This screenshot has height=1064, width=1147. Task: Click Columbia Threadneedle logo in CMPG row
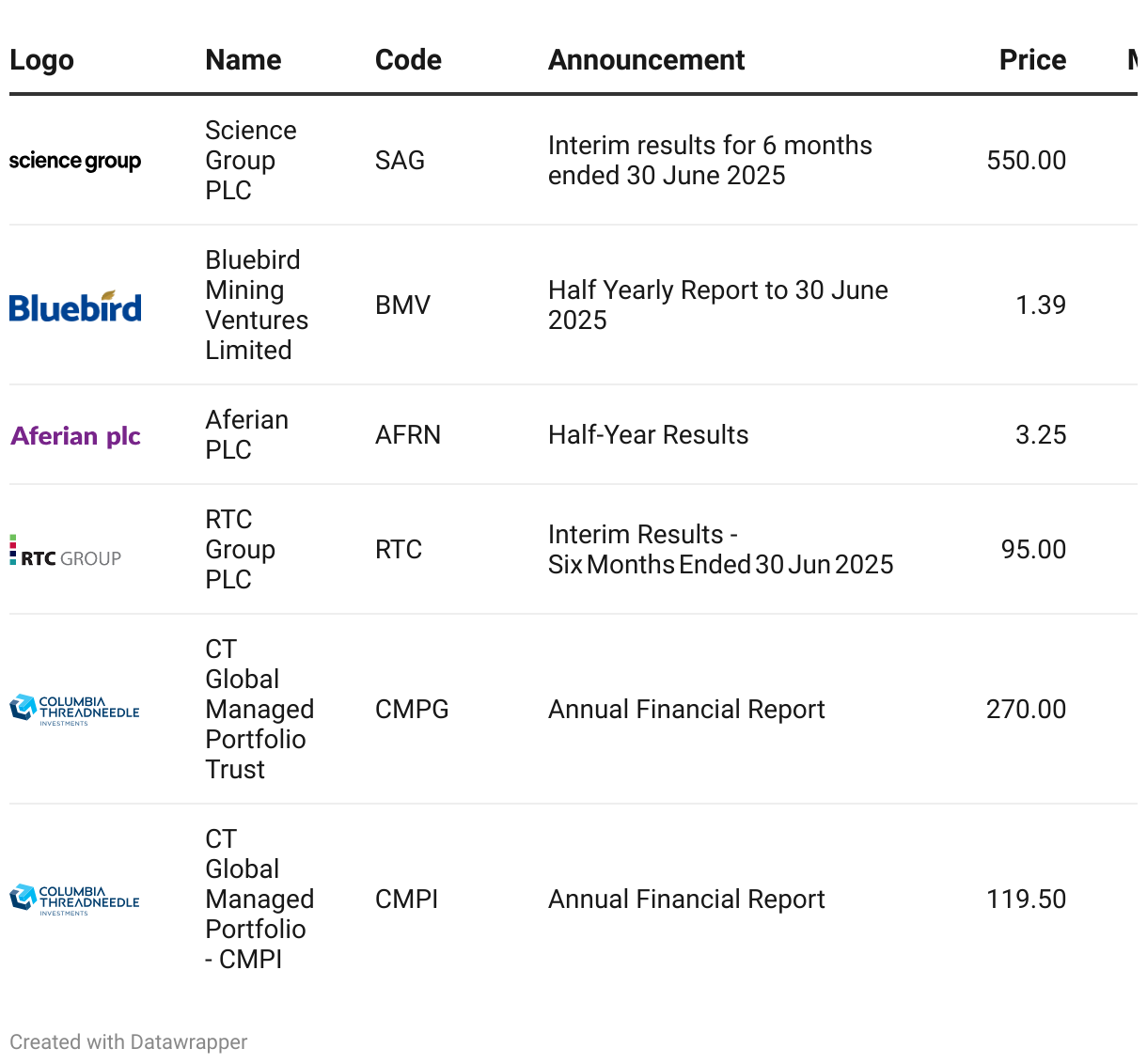tap(74, 710)
